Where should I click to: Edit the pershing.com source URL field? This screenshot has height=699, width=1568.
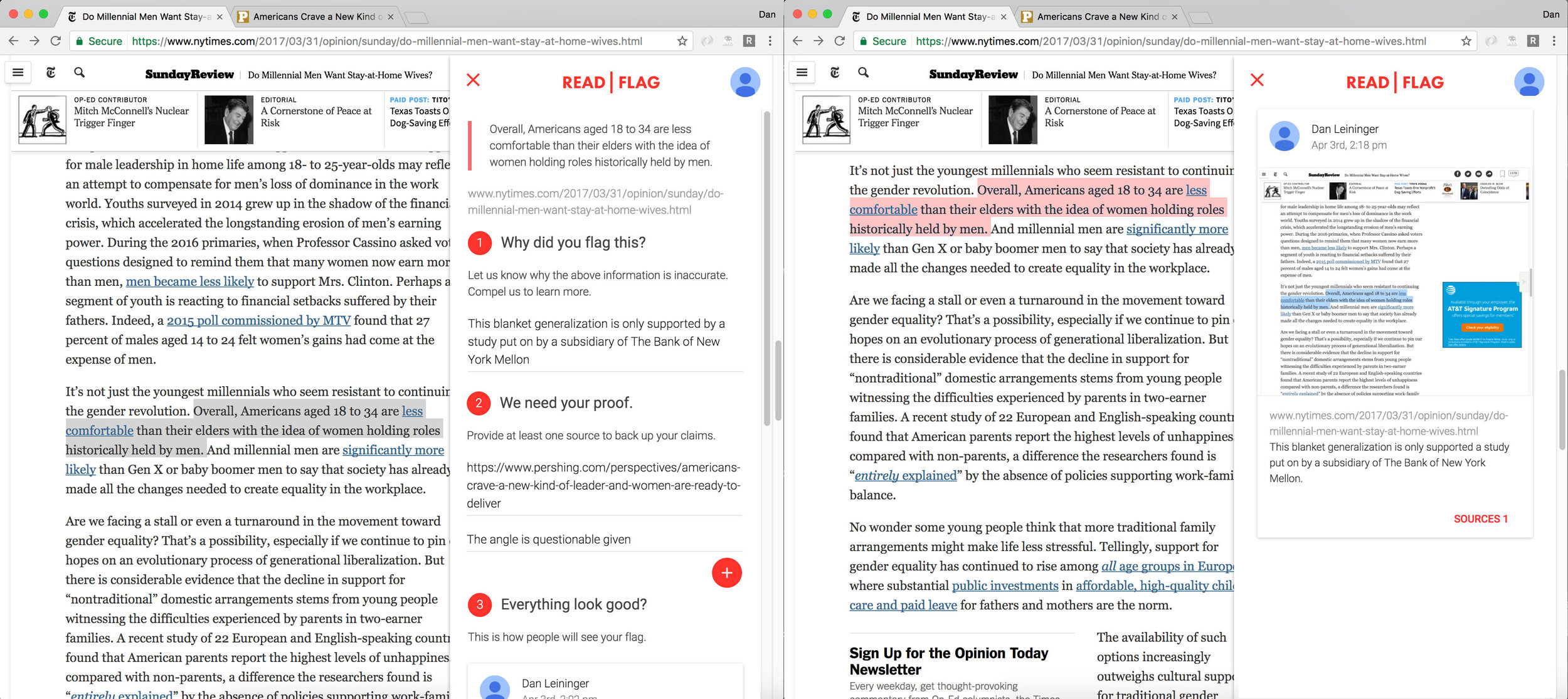(x=604, y=486)
